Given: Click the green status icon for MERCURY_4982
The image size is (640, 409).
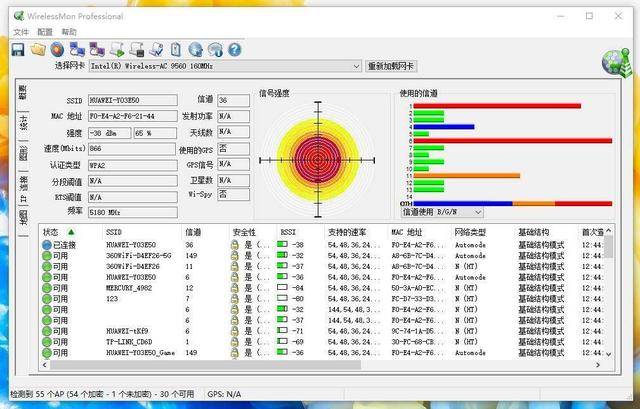Looking at the screenshot, I should tap(47, 288).
